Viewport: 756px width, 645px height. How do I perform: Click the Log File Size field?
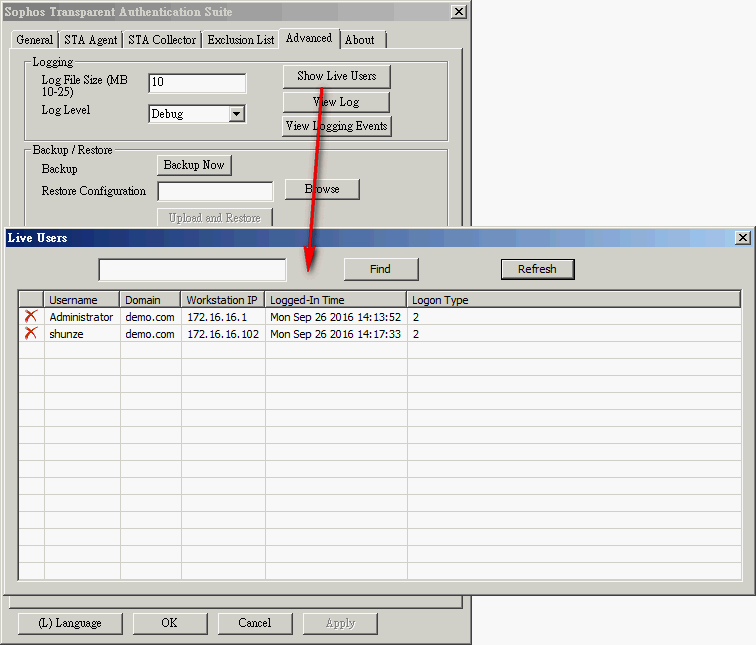(x=197, y=83)
